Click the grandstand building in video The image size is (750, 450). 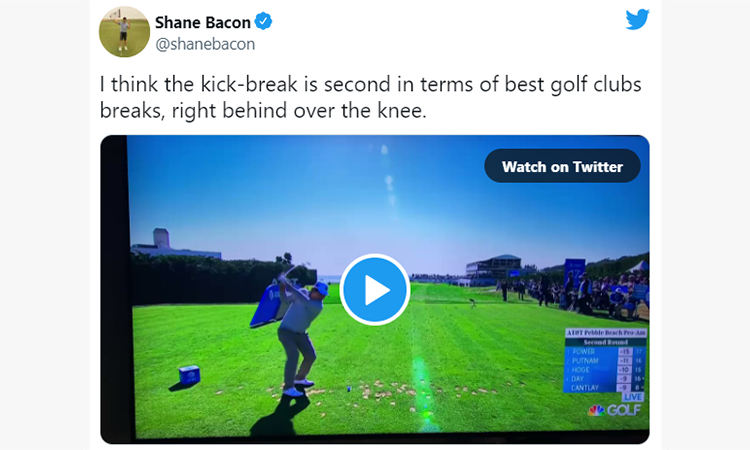coord(493,266)
